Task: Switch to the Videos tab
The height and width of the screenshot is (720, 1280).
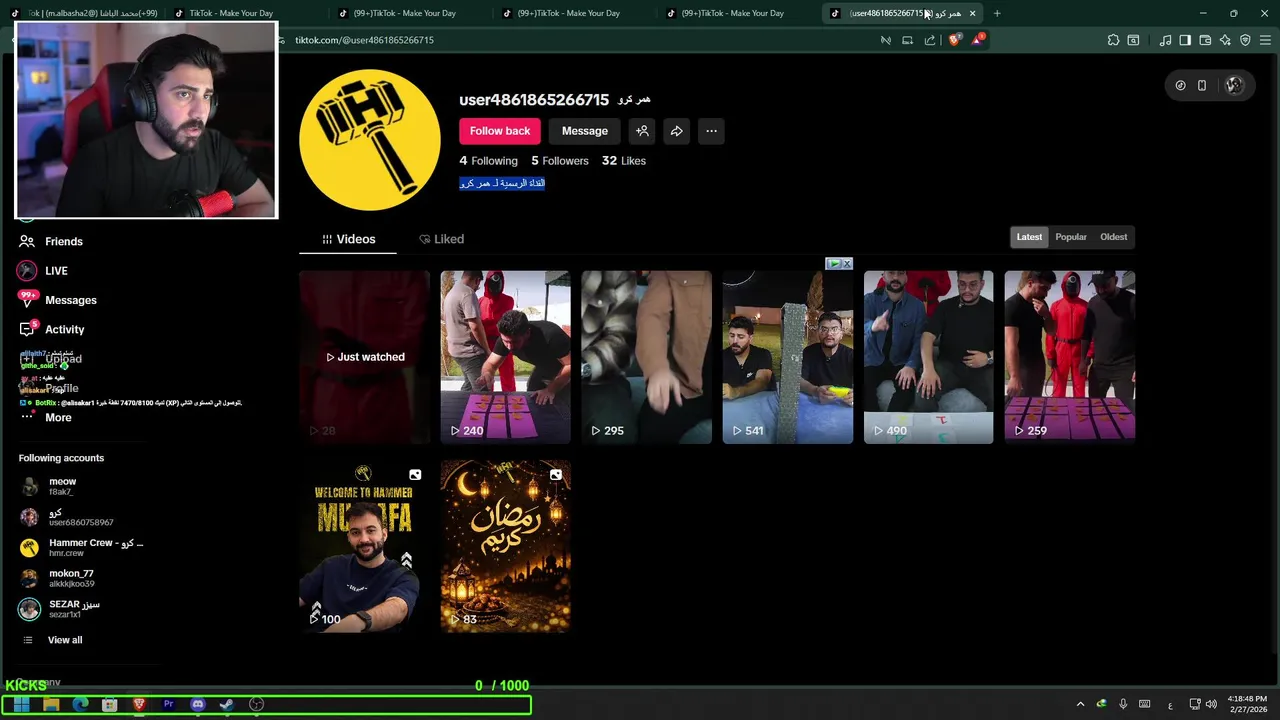Action: click(x=348, y=239)
